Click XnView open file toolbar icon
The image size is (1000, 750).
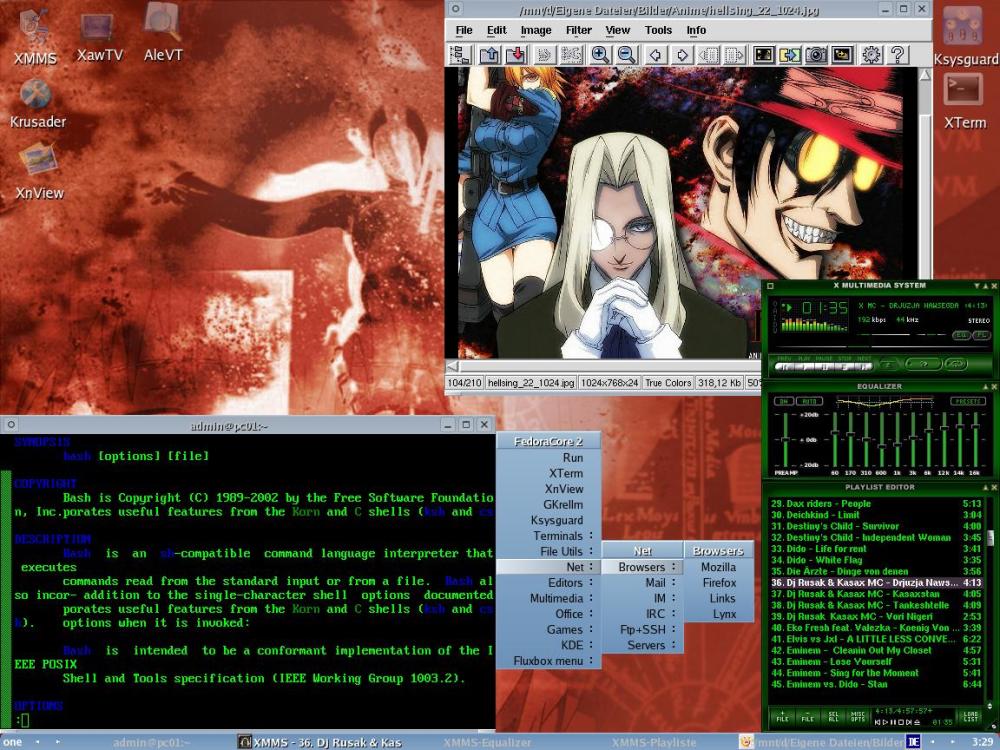[490, 55]
